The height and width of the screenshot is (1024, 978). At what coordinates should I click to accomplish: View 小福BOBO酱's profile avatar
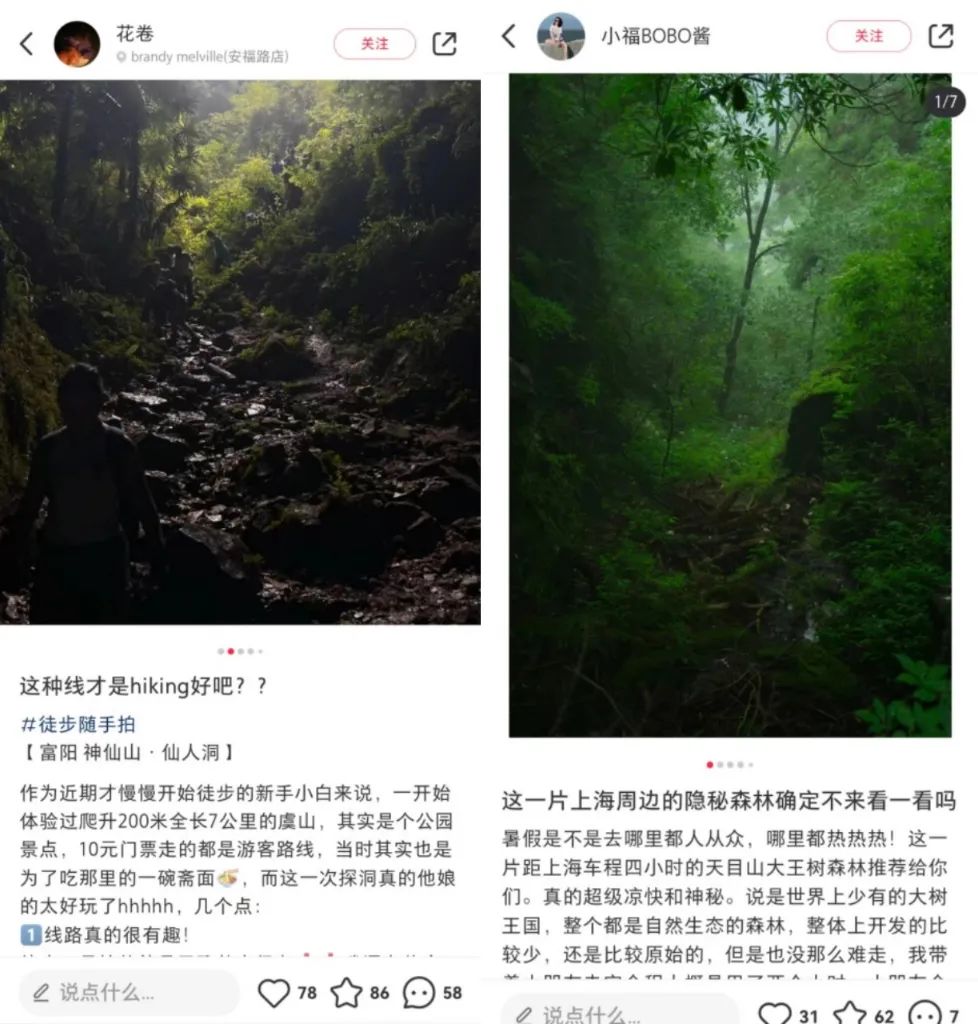561,36
